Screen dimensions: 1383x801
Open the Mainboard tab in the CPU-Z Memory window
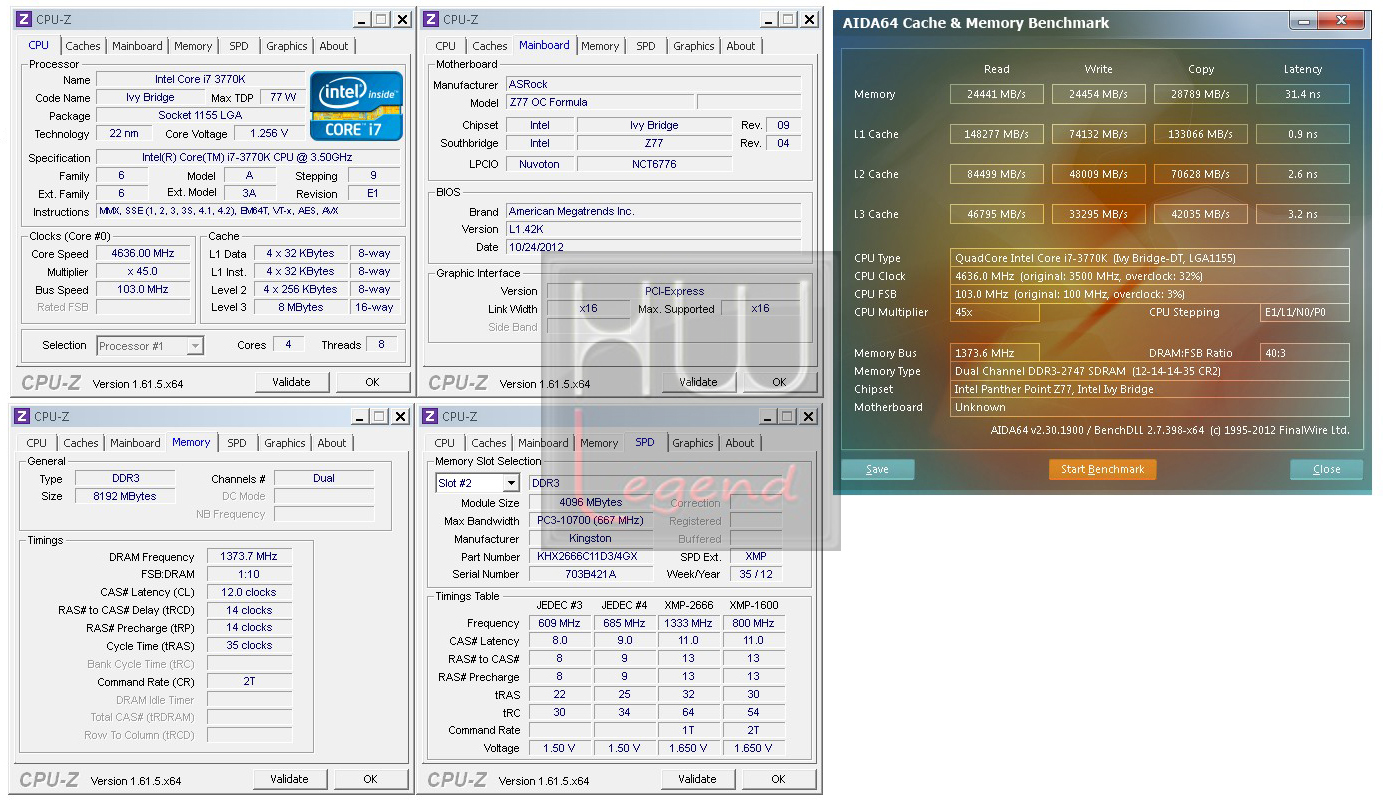[x=135, y=443]
